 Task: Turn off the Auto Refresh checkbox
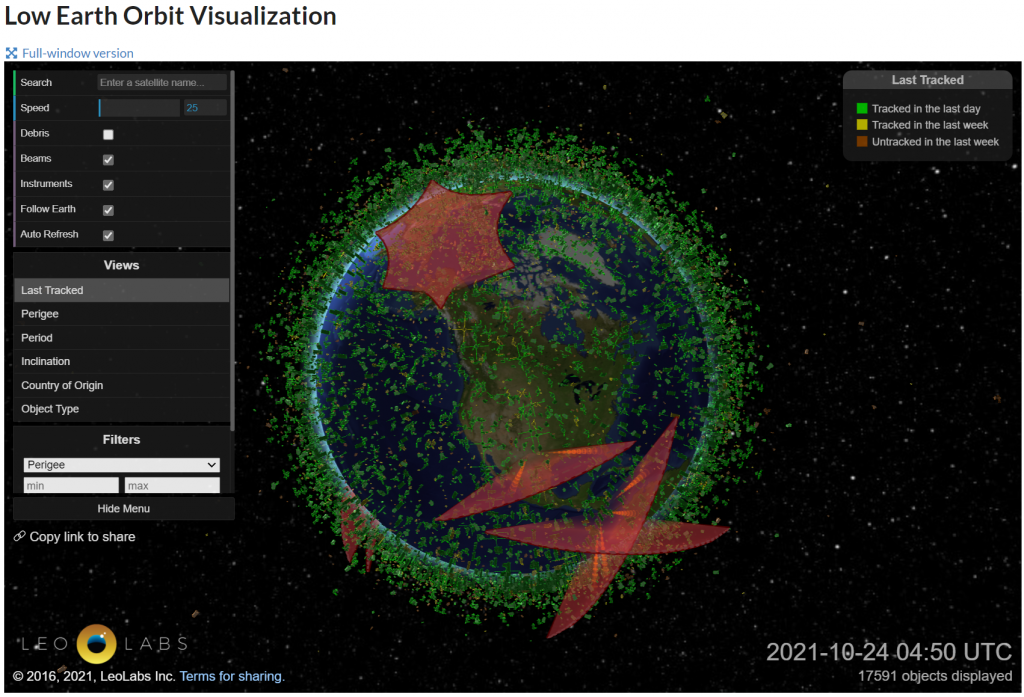tap(108, 235)
